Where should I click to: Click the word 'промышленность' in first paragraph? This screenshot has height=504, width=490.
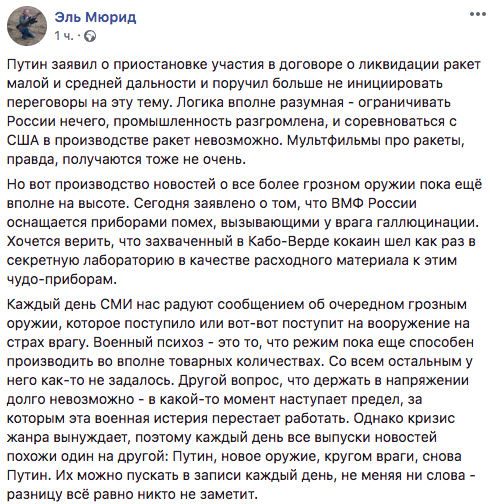click(x=173, y=122)
